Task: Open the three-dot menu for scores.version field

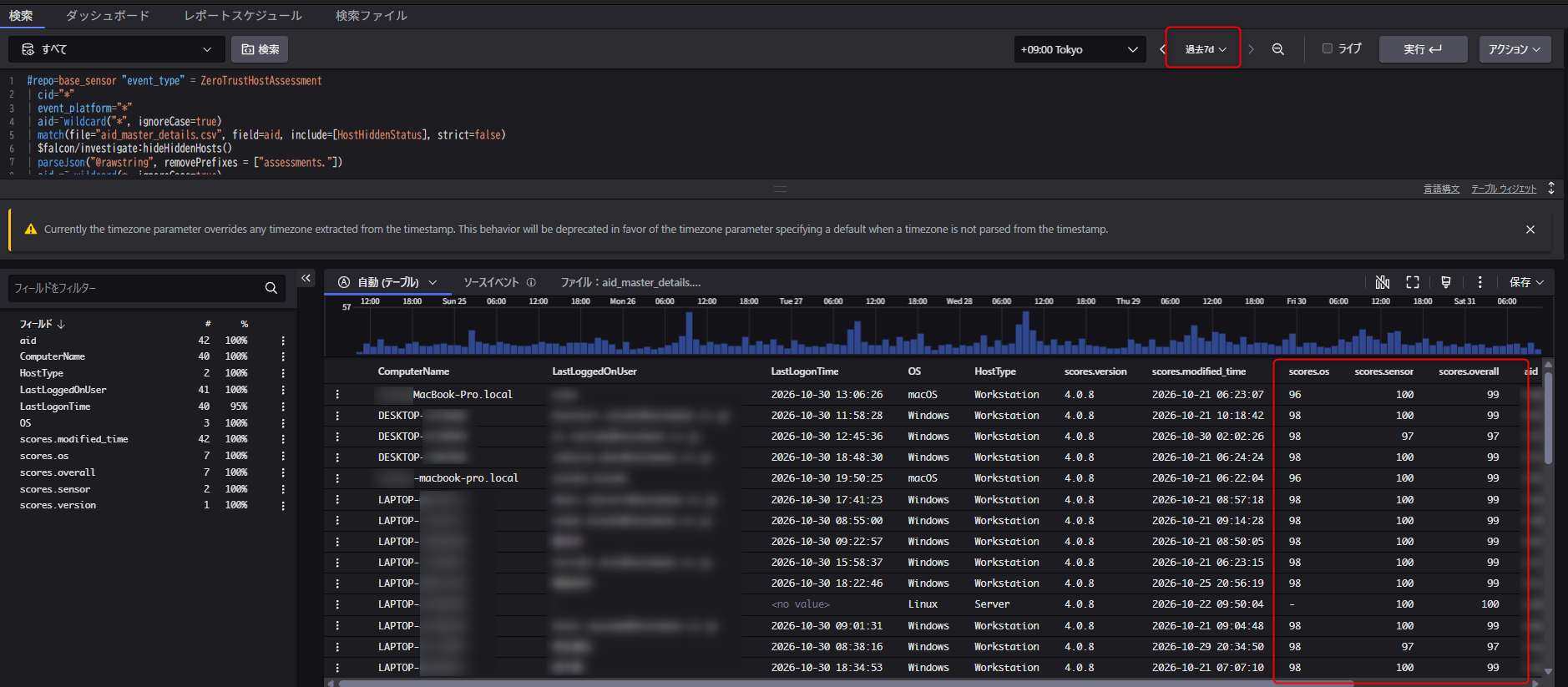Action: point(283,505)
